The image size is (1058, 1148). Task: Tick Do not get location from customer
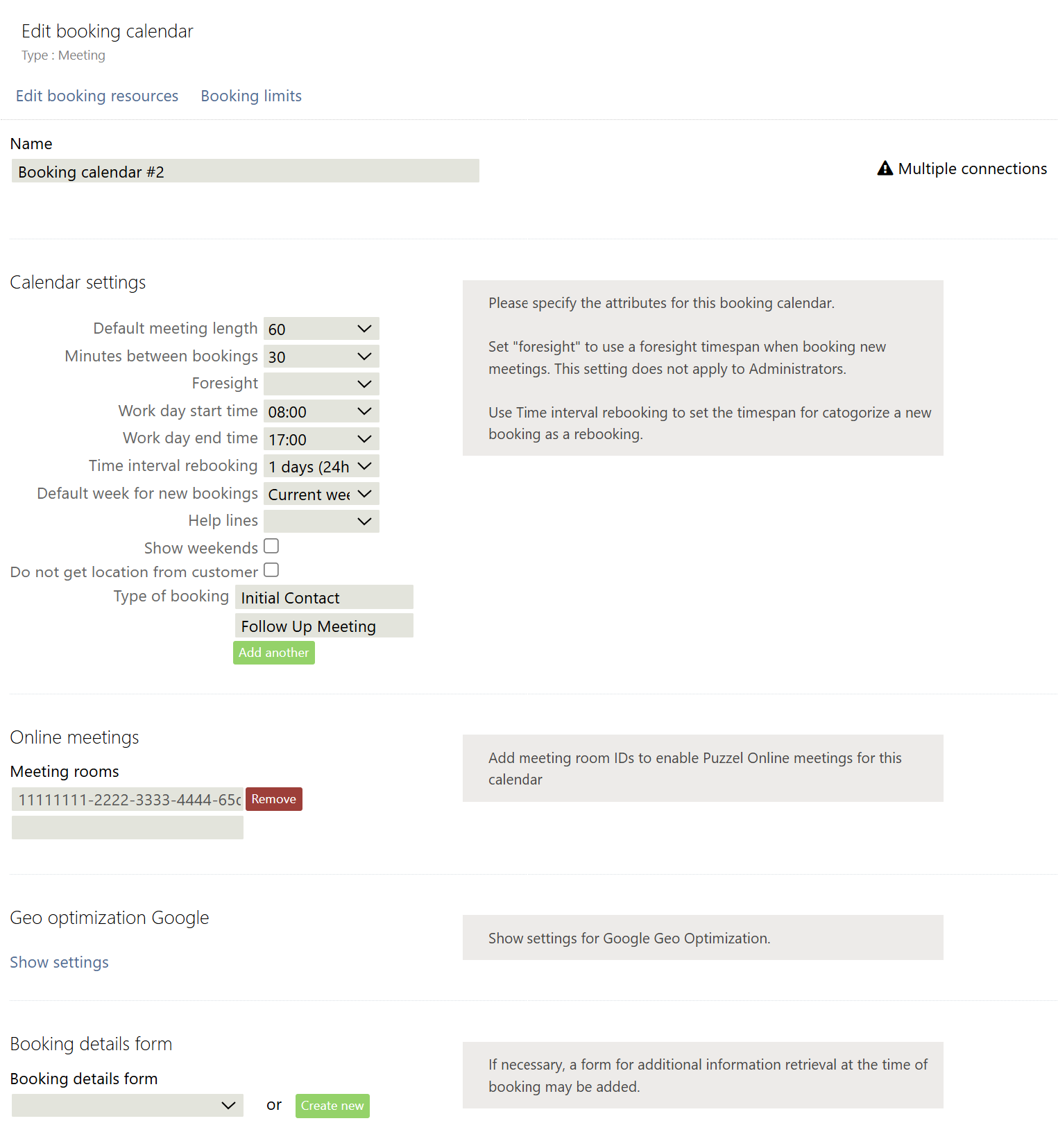[x=271, y=570]
